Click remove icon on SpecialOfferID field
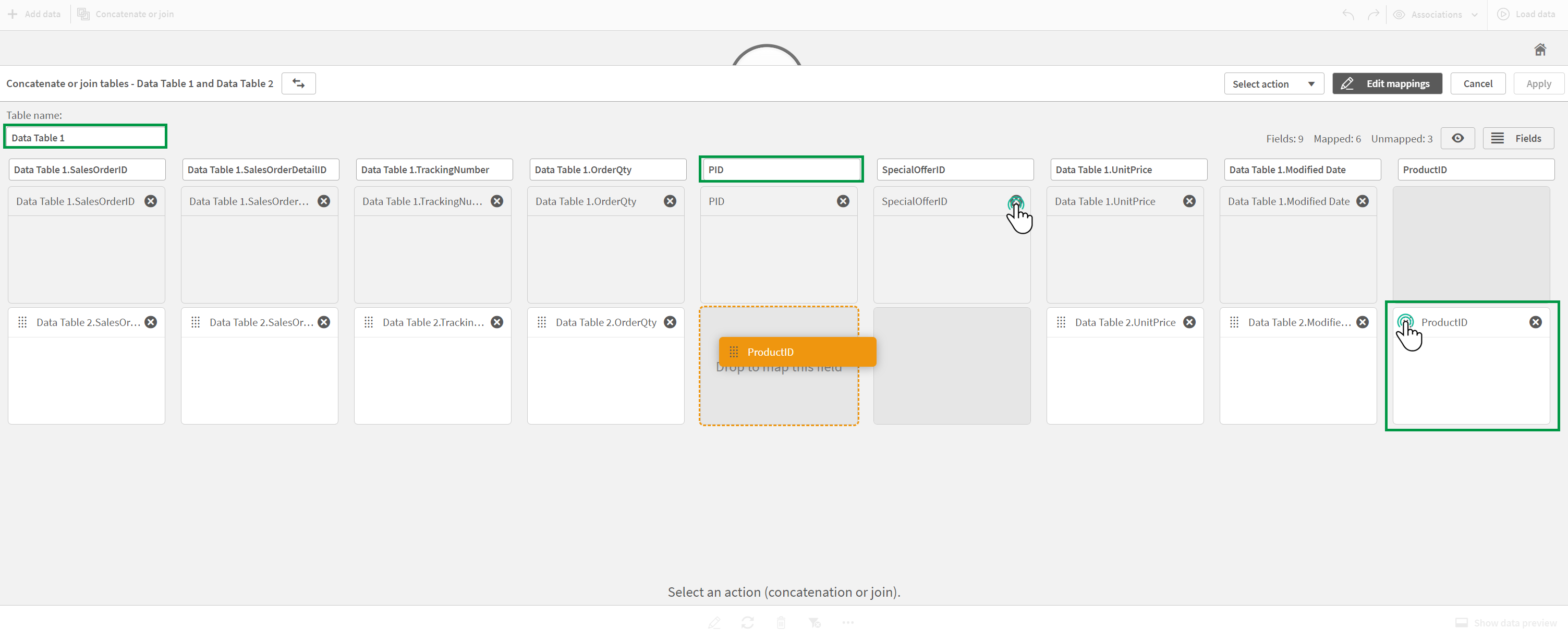Screen dimensions: 1568x640 click(1017, 201)
